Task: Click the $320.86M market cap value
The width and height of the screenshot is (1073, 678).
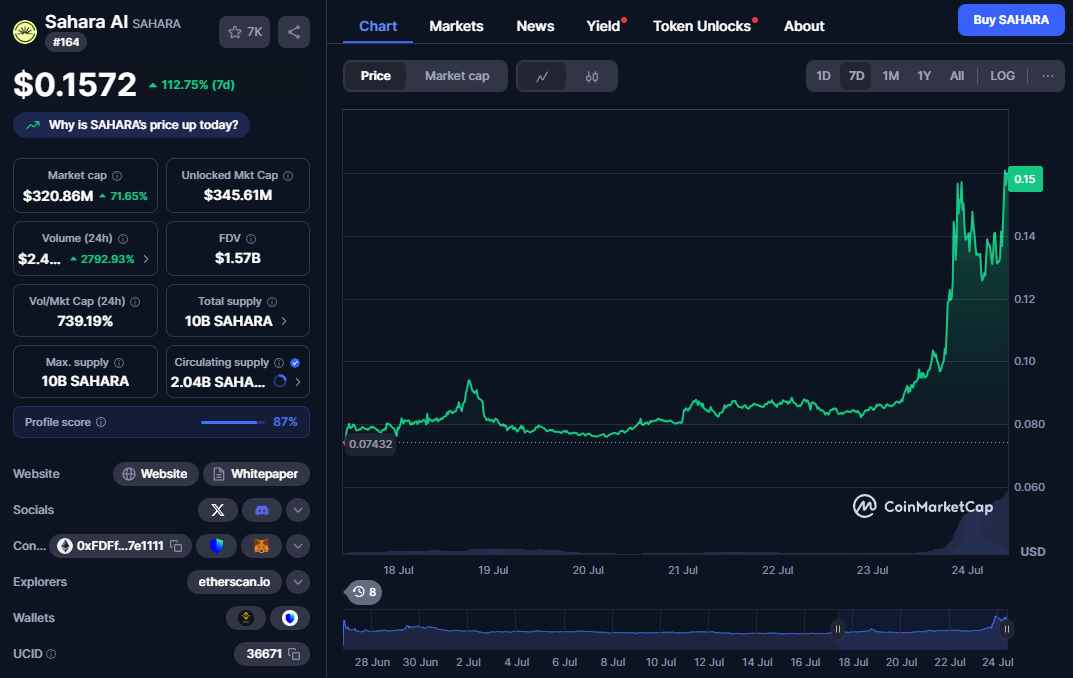Action: tap(58, 196)
